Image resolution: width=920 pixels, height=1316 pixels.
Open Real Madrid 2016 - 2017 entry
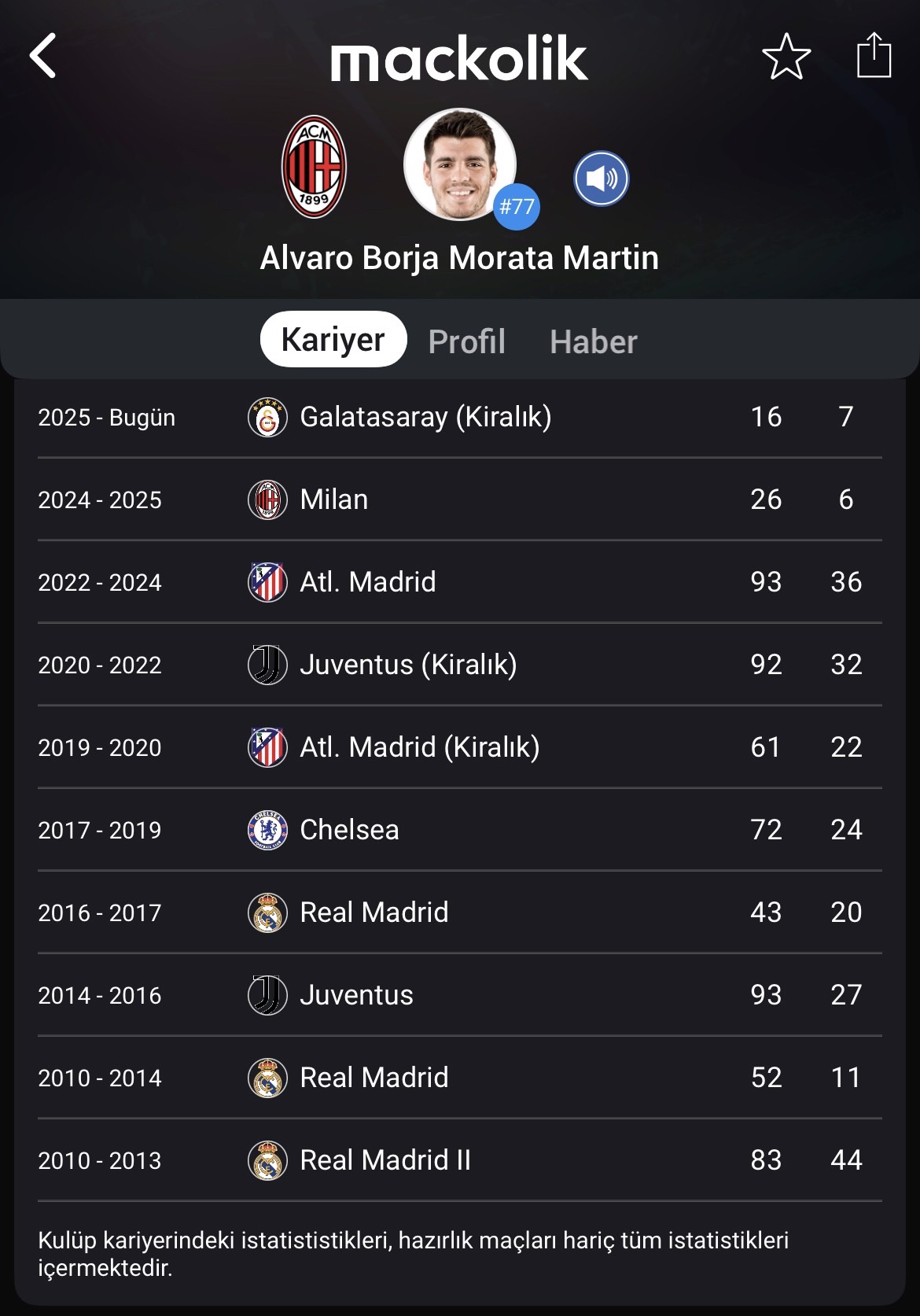click(x=460, y=912)
